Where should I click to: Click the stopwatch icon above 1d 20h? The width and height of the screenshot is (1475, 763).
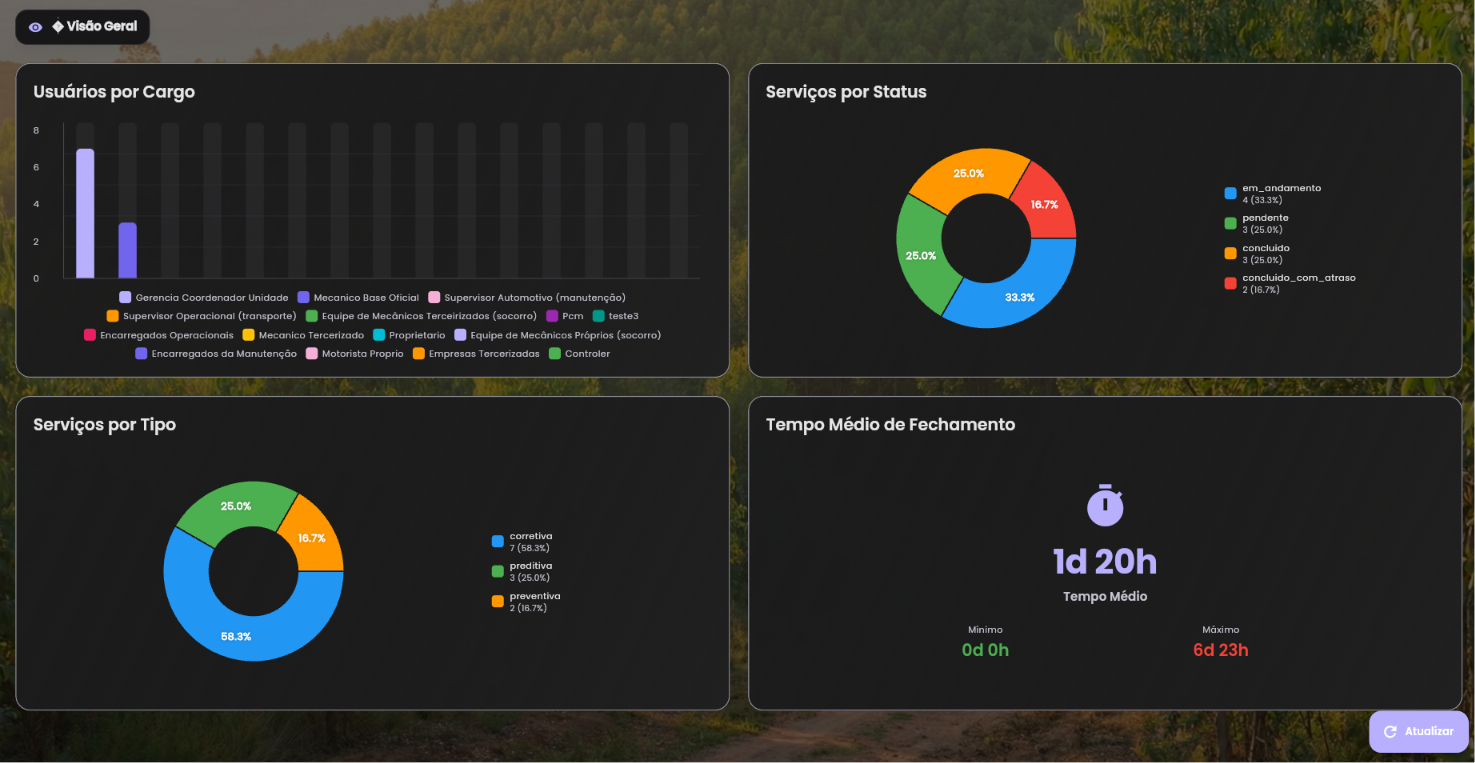pyautogui.click(x=1105, y=505)
